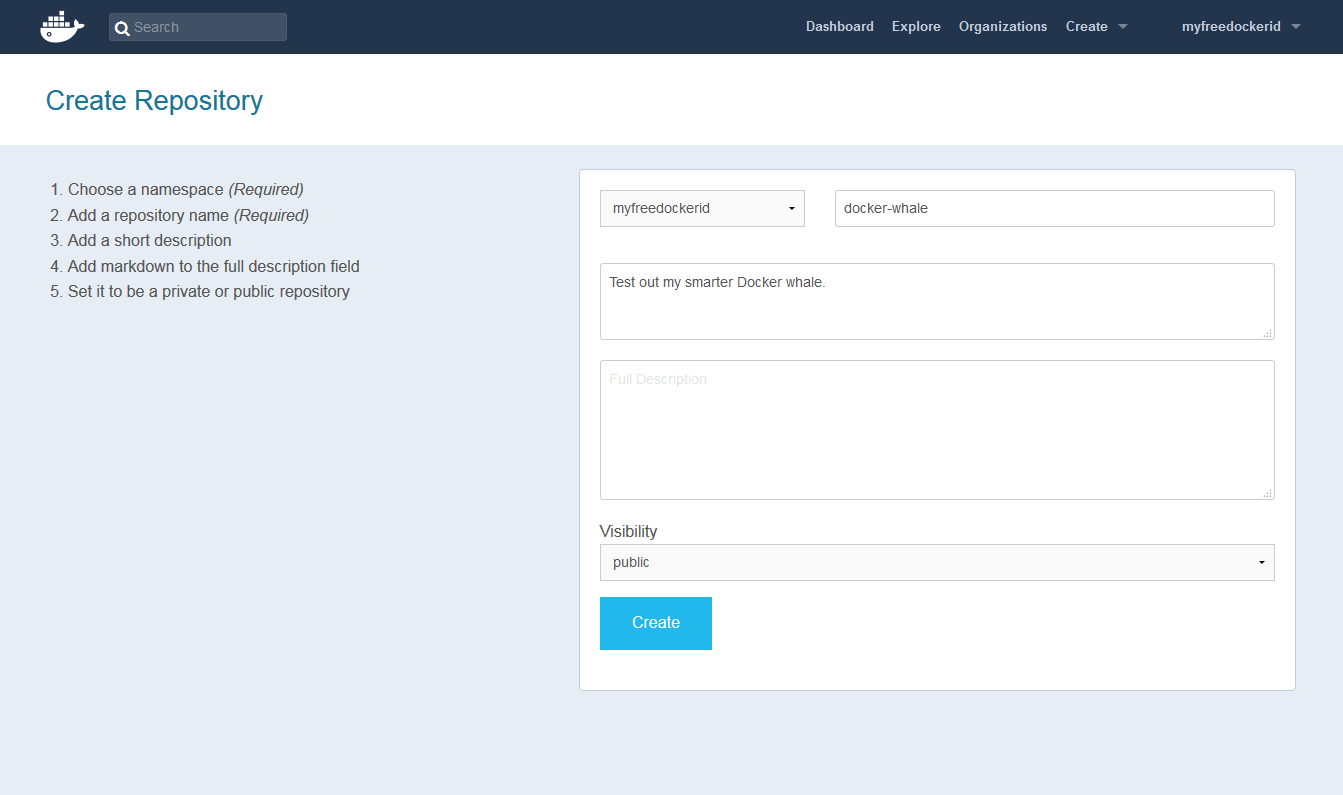The image size is (1343, 795).
Task: Click 'Add a repository name (Required)' text
Action: [x=188, y=215]
